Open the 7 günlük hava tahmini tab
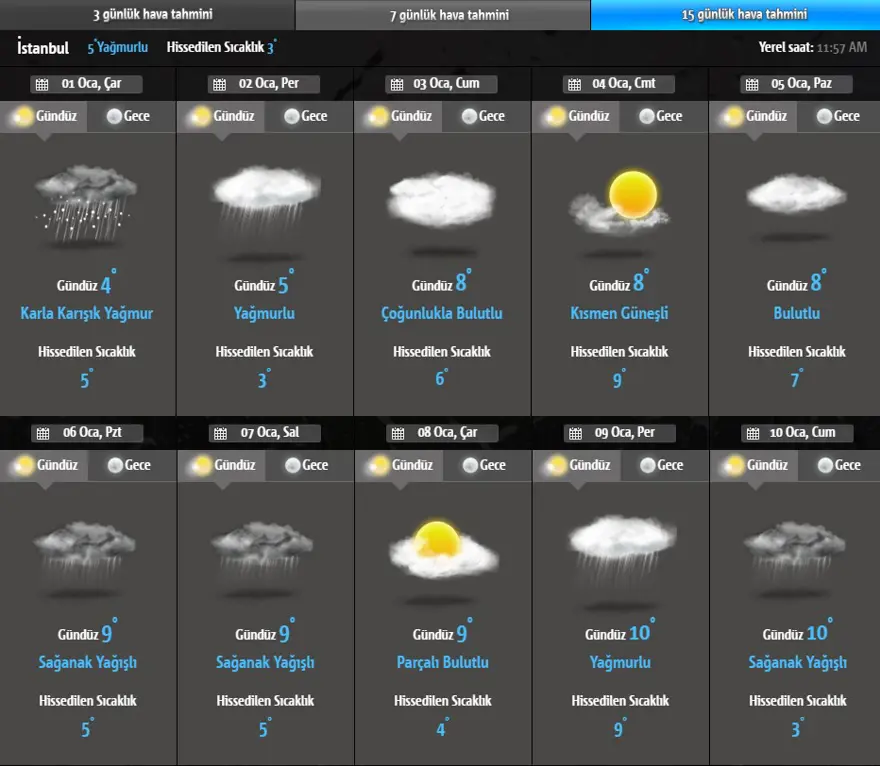This screenshot has height=766, width=880. 443,15
